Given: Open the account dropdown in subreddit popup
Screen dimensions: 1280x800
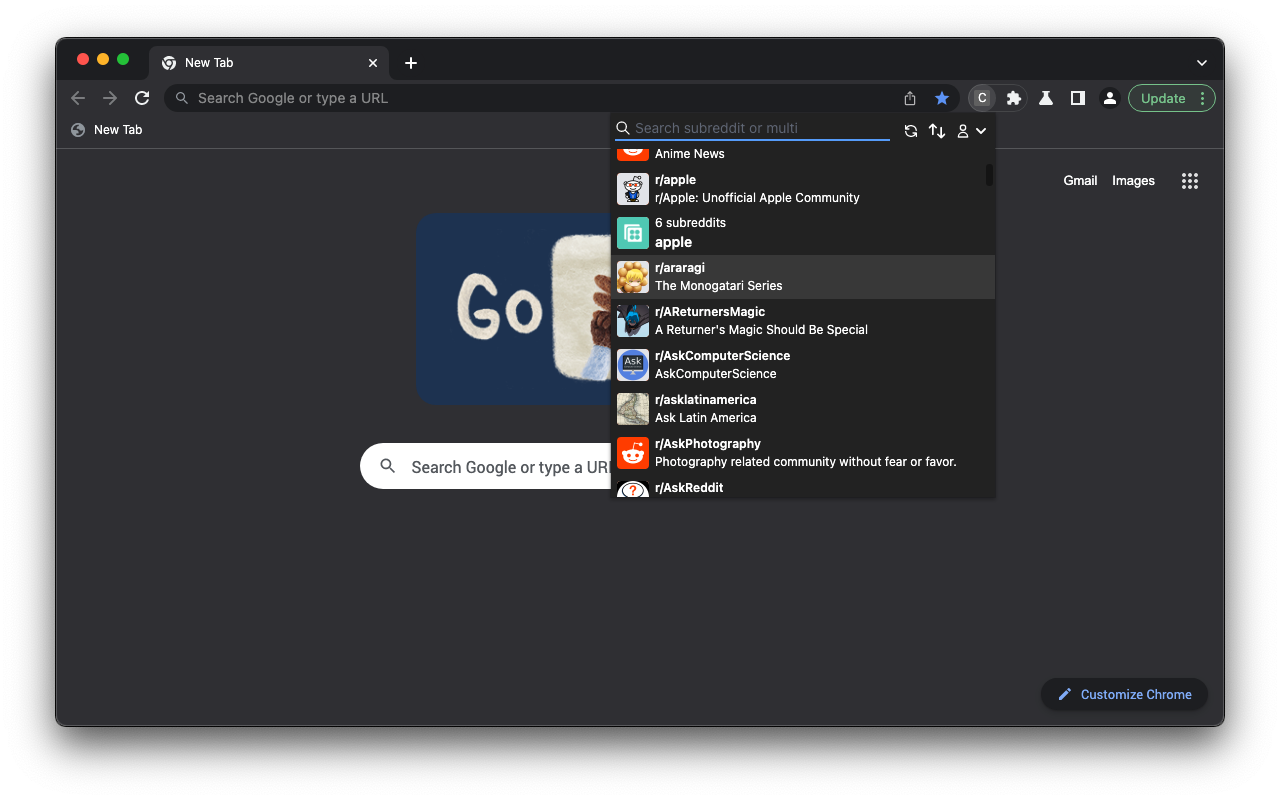Looking at the screenshot, I should (971, 131).
